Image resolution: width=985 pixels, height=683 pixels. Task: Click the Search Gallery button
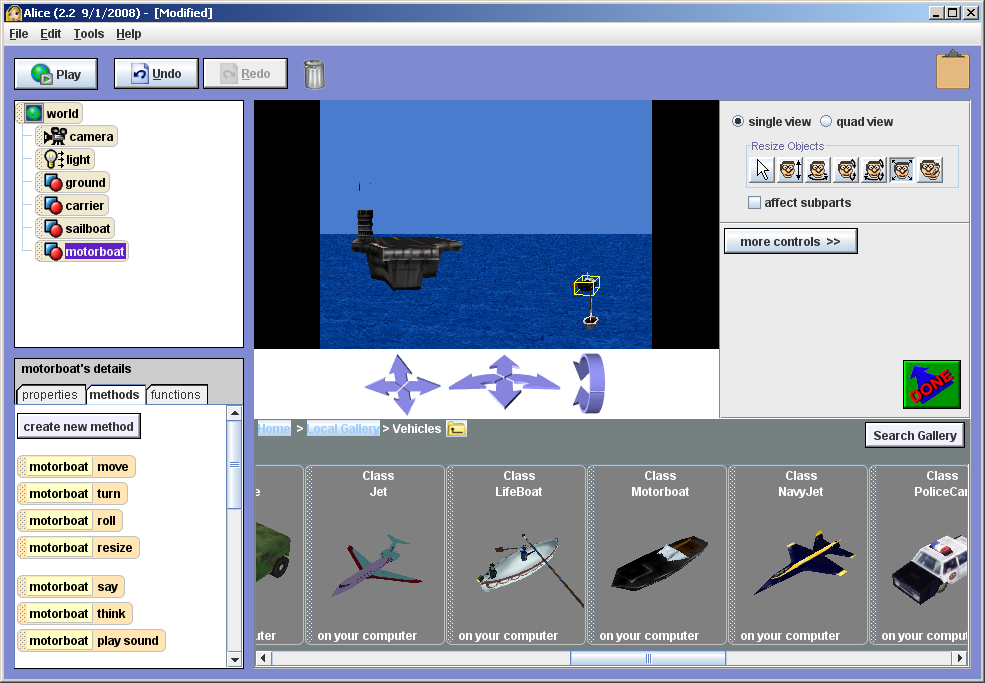point(914,435)
